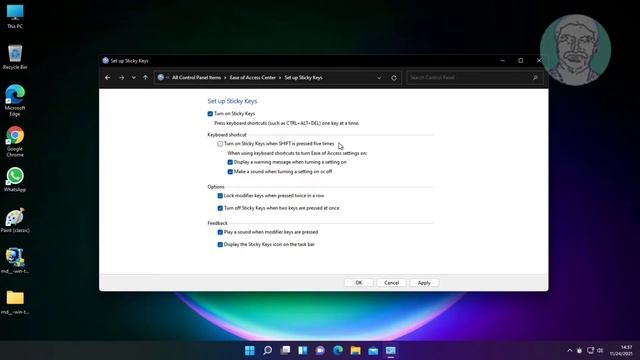Screen dimensions: 640x360
Task: Click the Apply button
Action: coord(424,282)
